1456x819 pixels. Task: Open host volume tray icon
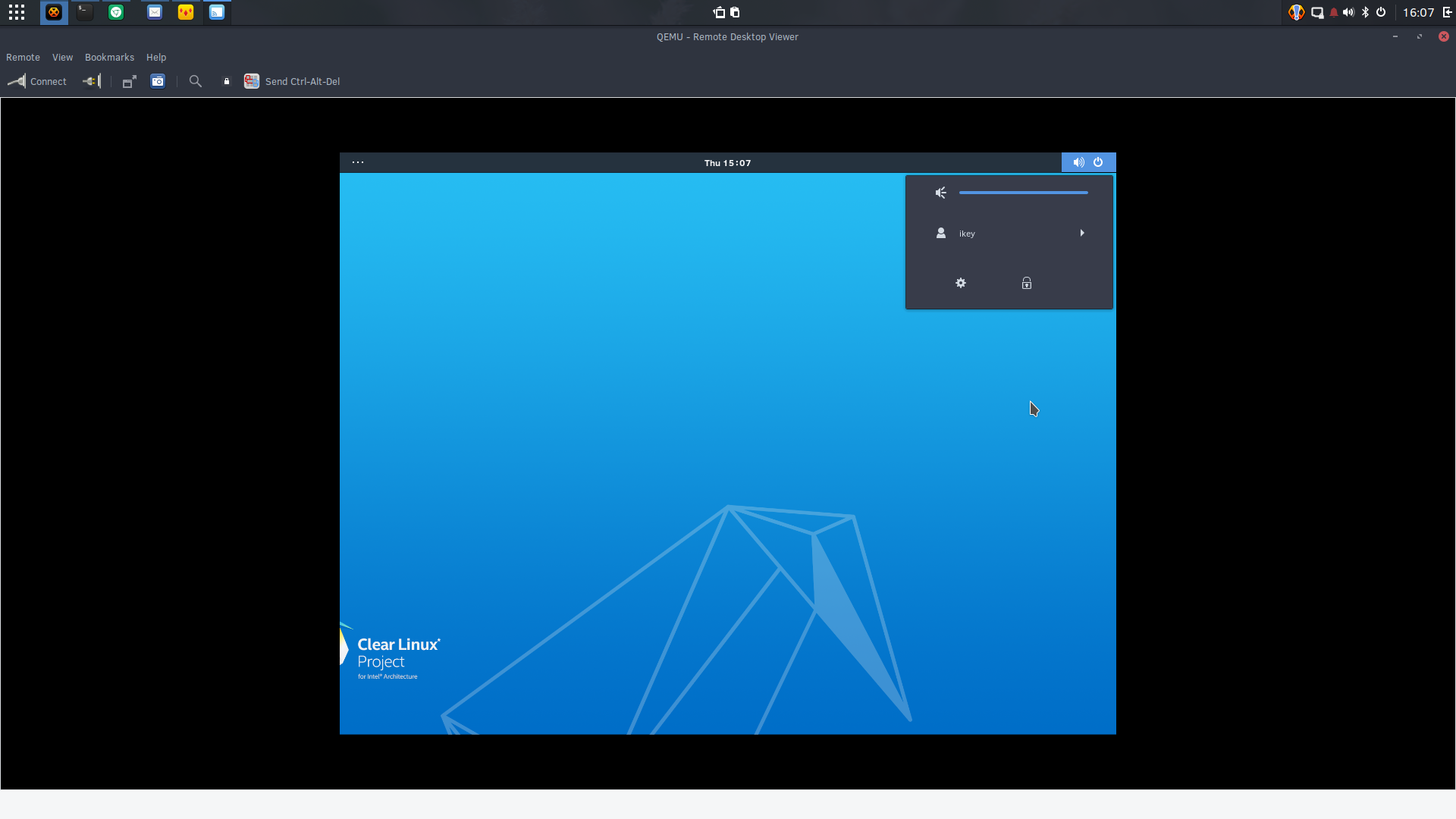click(1348, 12)
